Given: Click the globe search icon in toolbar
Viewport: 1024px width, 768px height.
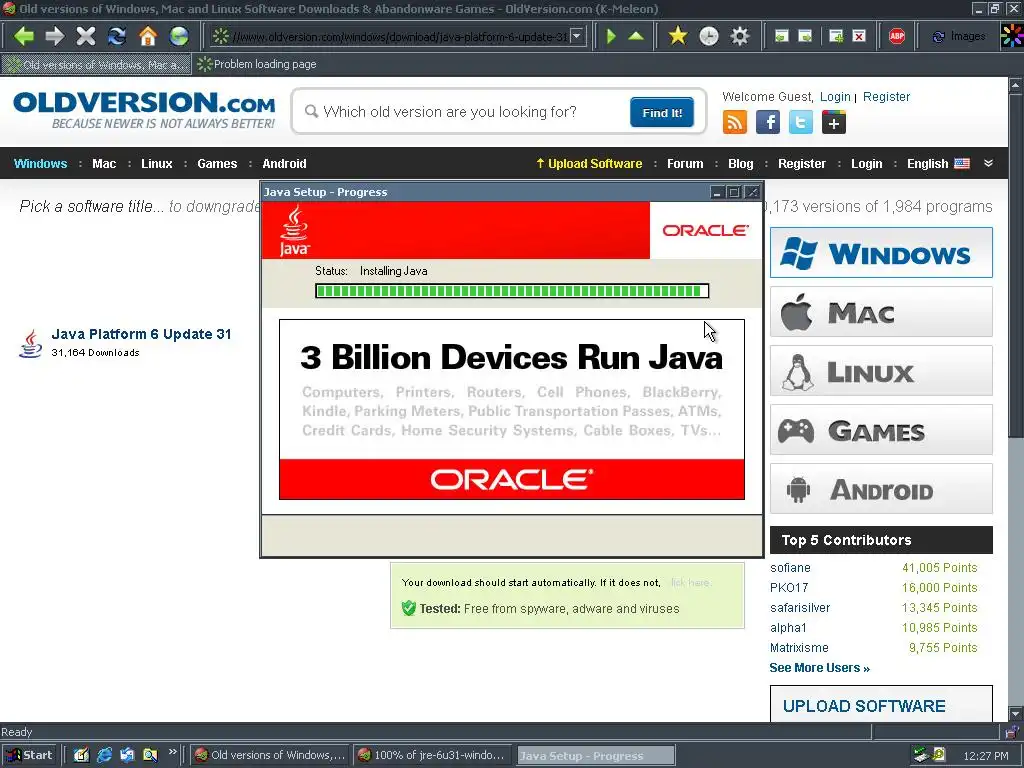Looking at the screenshot, I should [179, 36].
